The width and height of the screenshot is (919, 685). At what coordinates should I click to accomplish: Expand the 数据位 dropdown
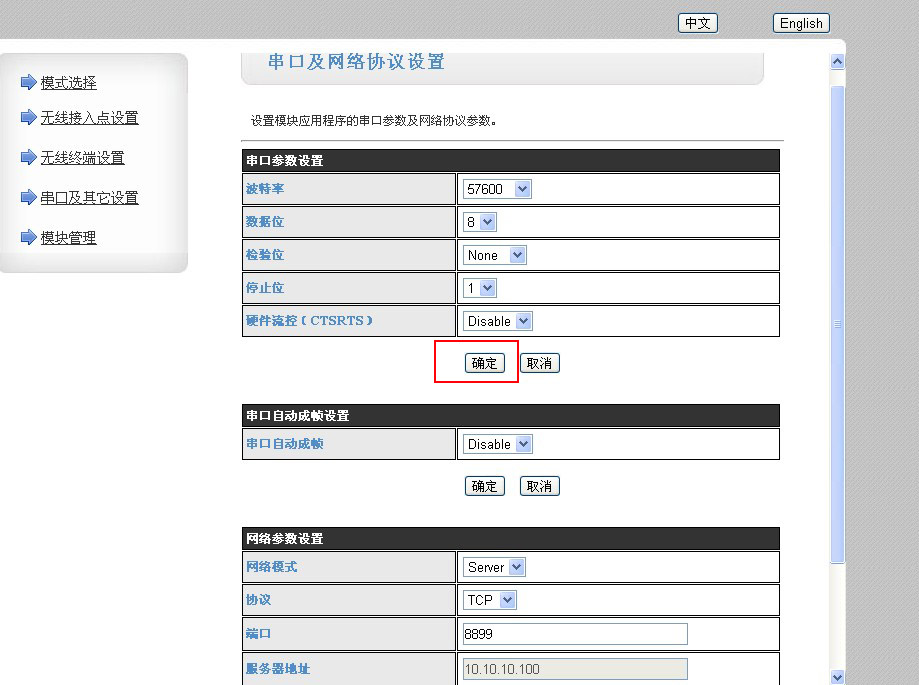[480, 222]
